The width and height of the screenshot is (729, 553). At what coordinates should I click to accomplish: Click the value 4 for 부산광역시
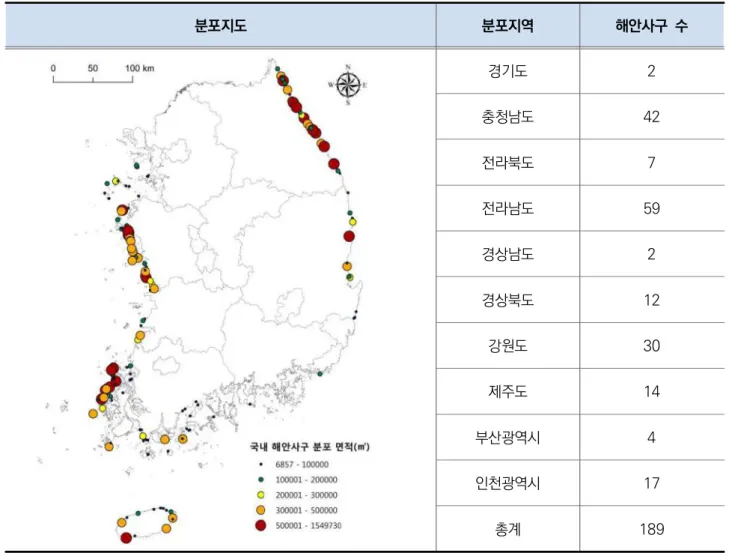[x=651, y=437]
